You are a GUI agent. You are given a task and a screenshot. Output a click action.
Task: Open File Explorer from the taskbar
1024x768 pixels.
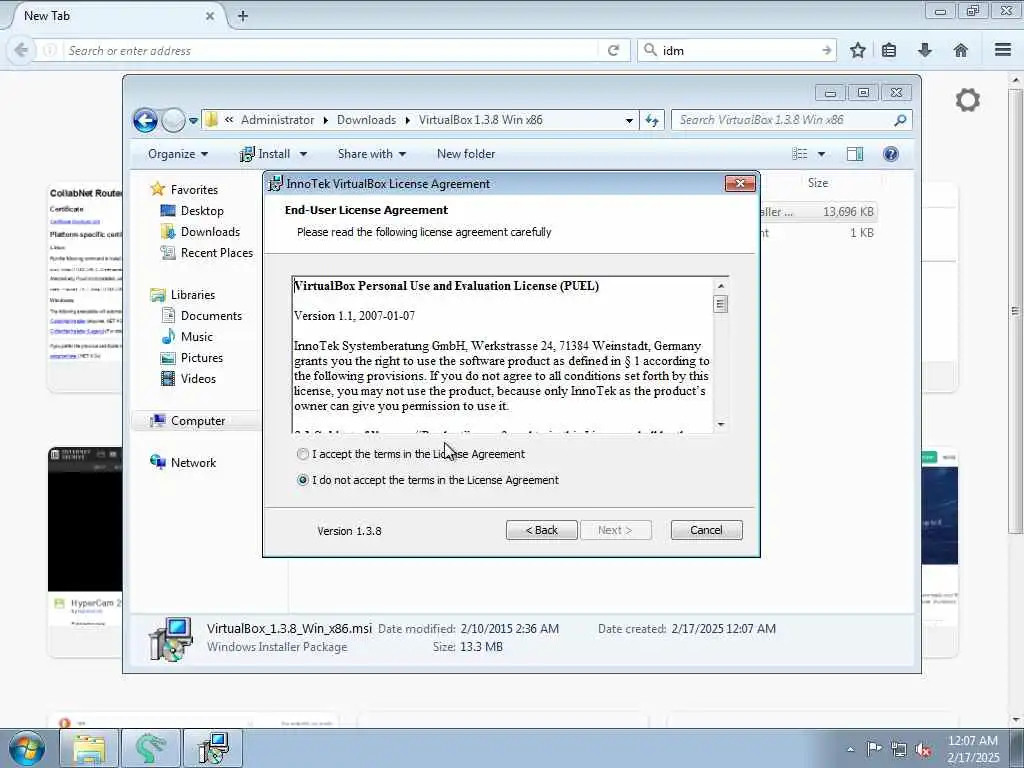click(x=89, y=749)
